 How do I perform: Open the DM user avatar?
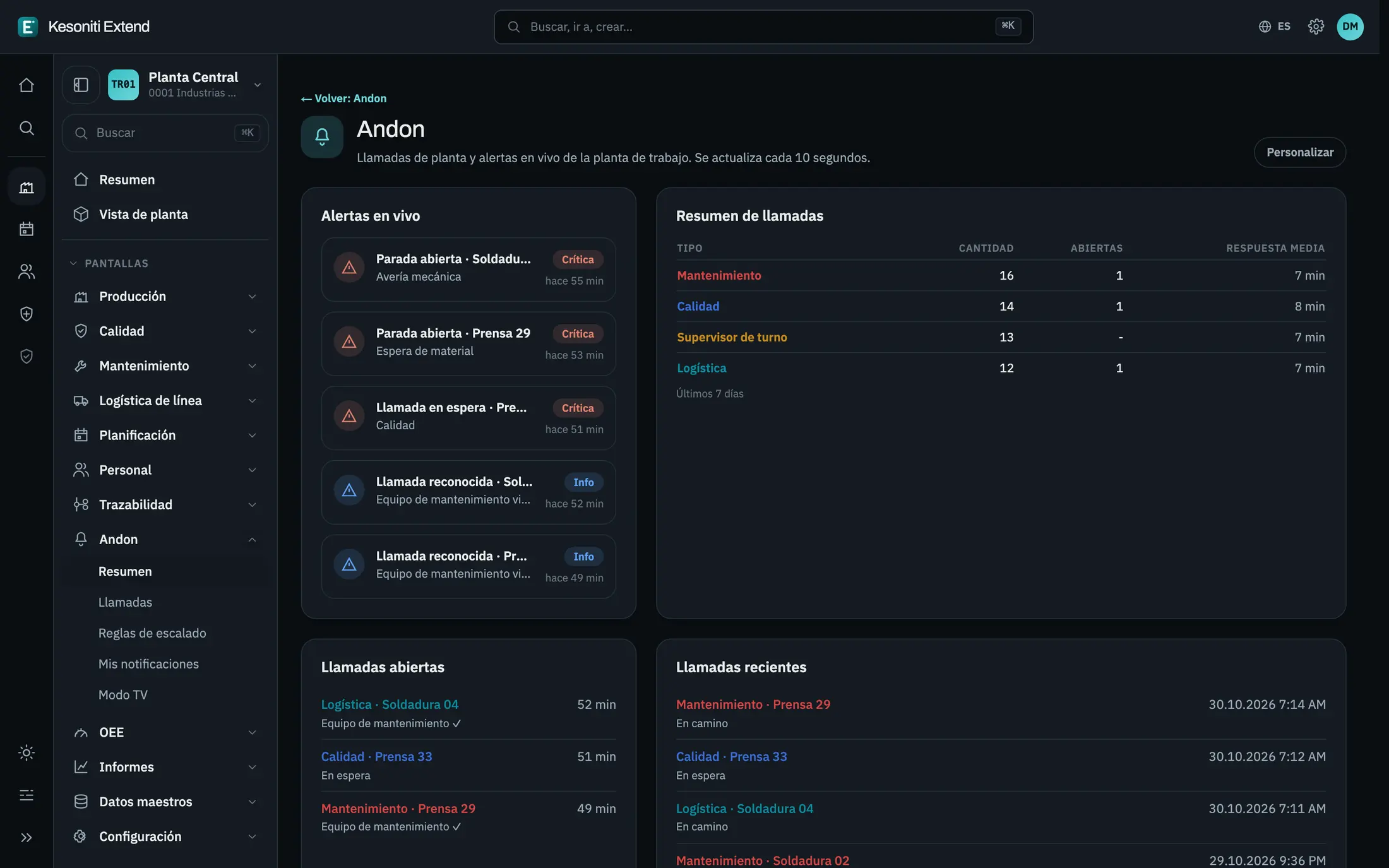click(x=1350, y=27)
